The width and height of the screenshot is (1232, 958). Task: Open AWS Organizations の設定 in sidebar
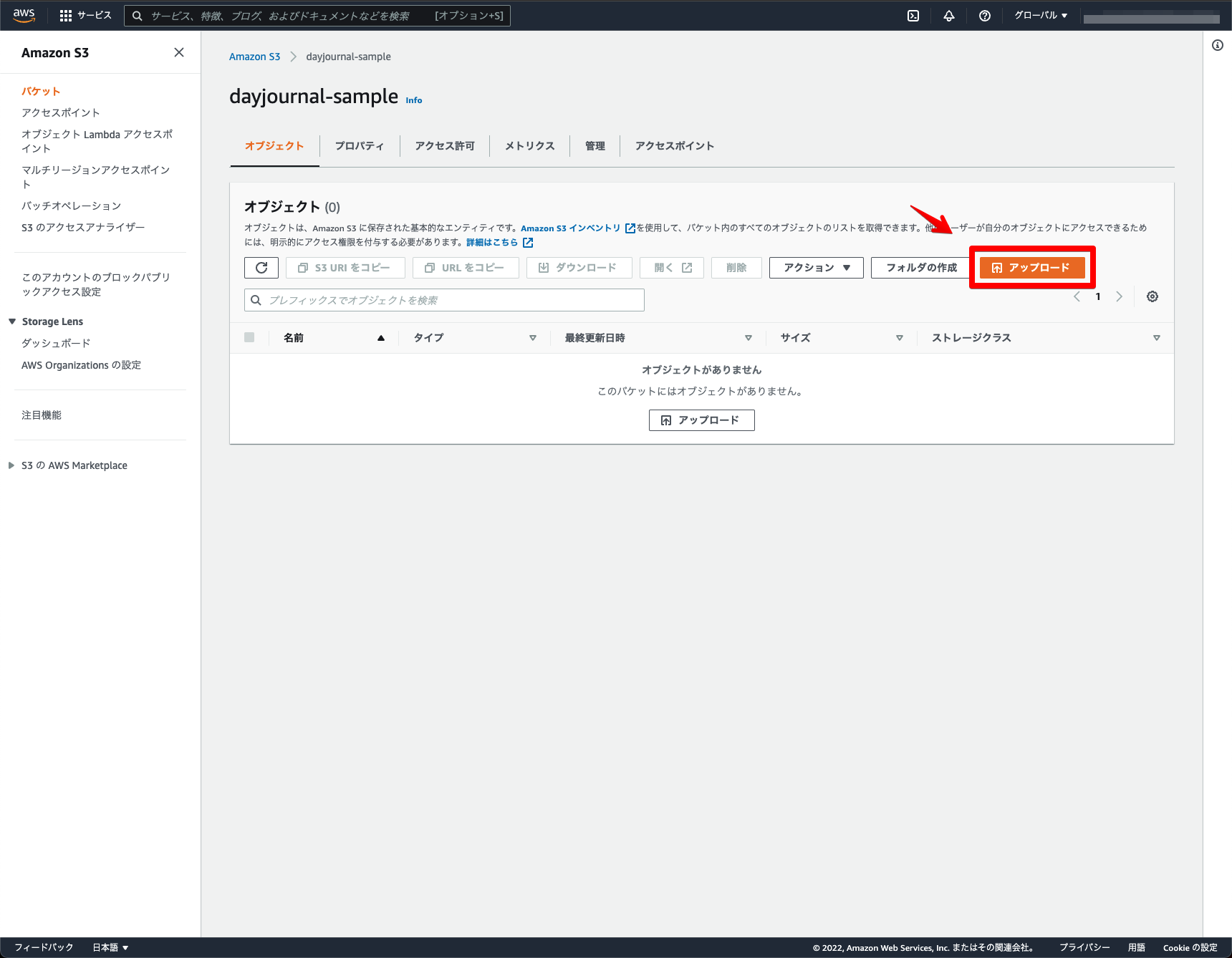pos(81,365)
